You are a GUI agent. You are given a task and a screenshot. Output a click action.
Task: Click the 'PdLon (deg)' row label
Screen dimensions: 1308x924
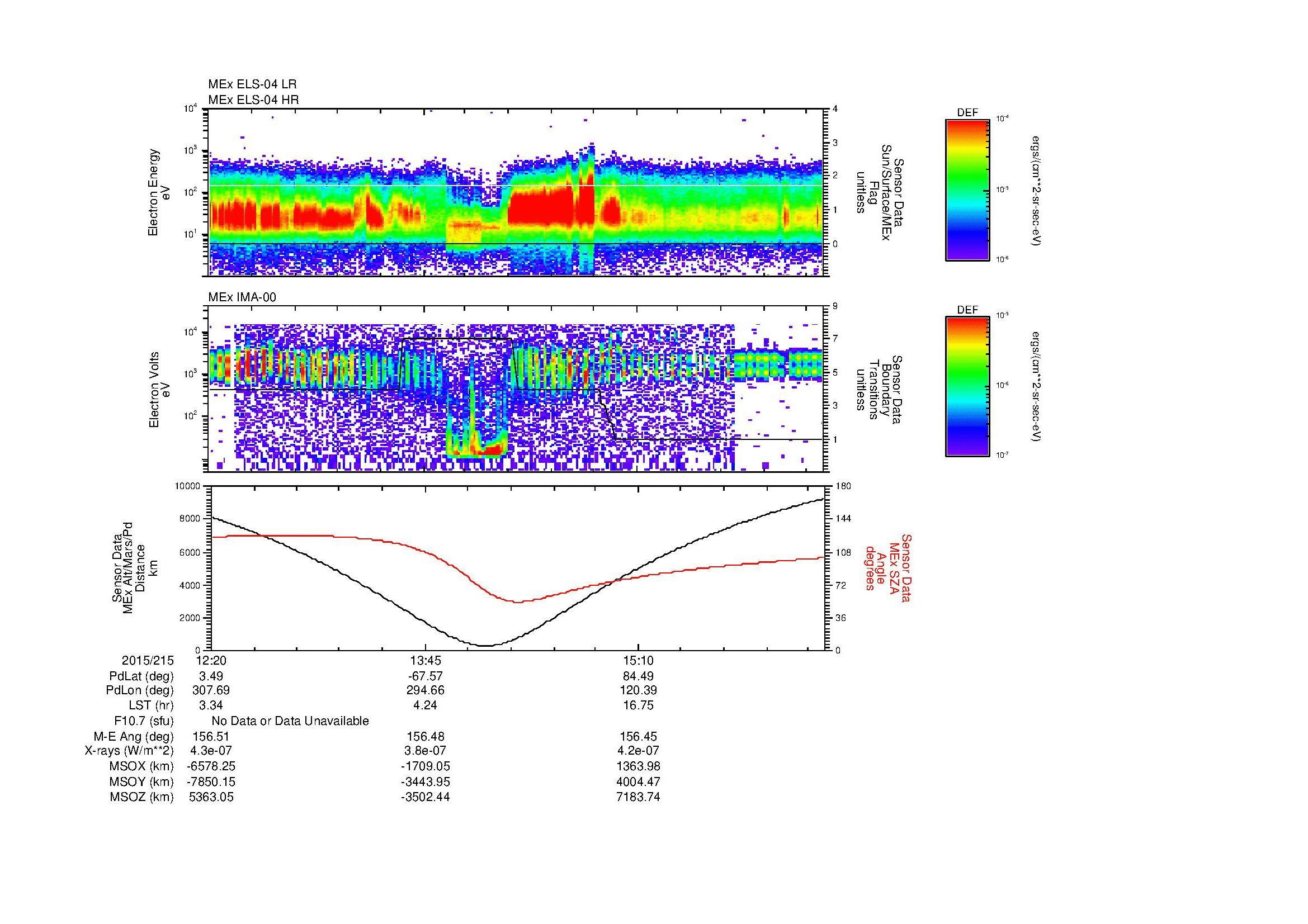coord(140,690)
